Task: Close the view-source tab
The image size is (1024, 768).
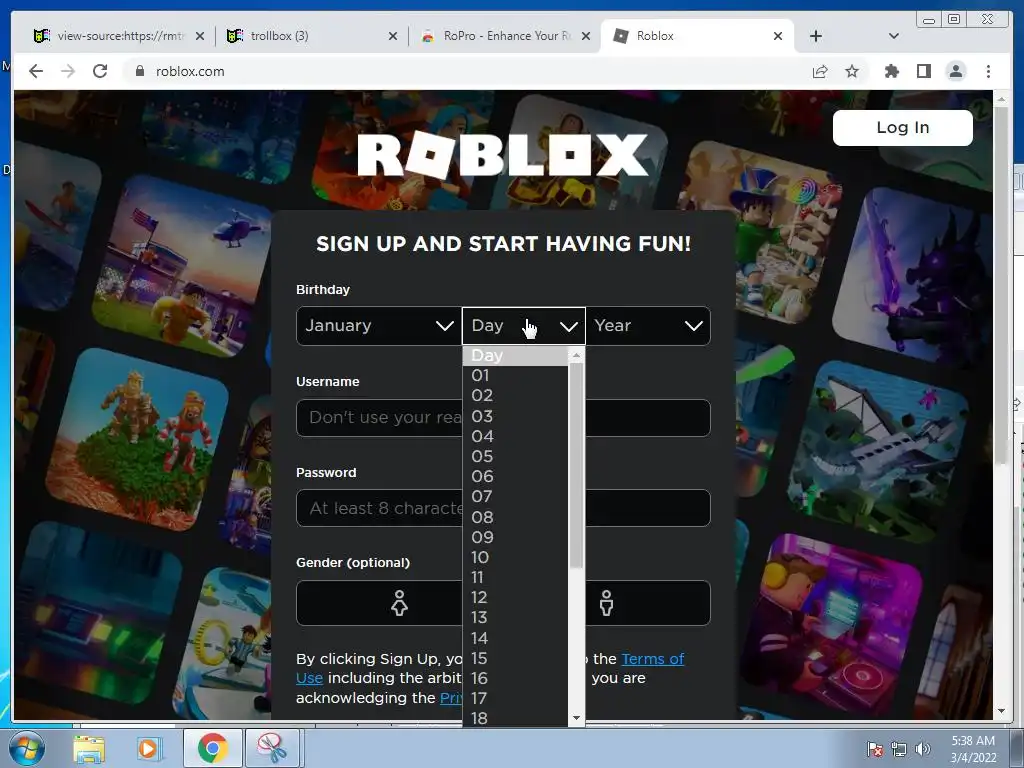Action: (200, 36)
